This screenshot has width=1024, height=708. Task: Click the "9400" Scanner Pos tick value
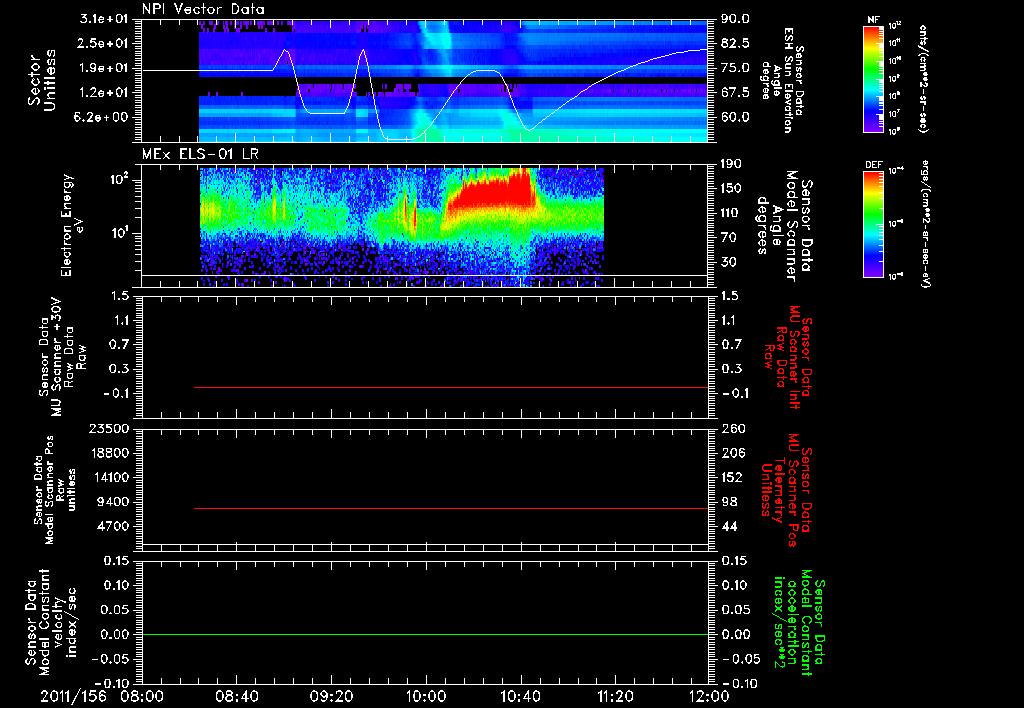pos(114,502)
